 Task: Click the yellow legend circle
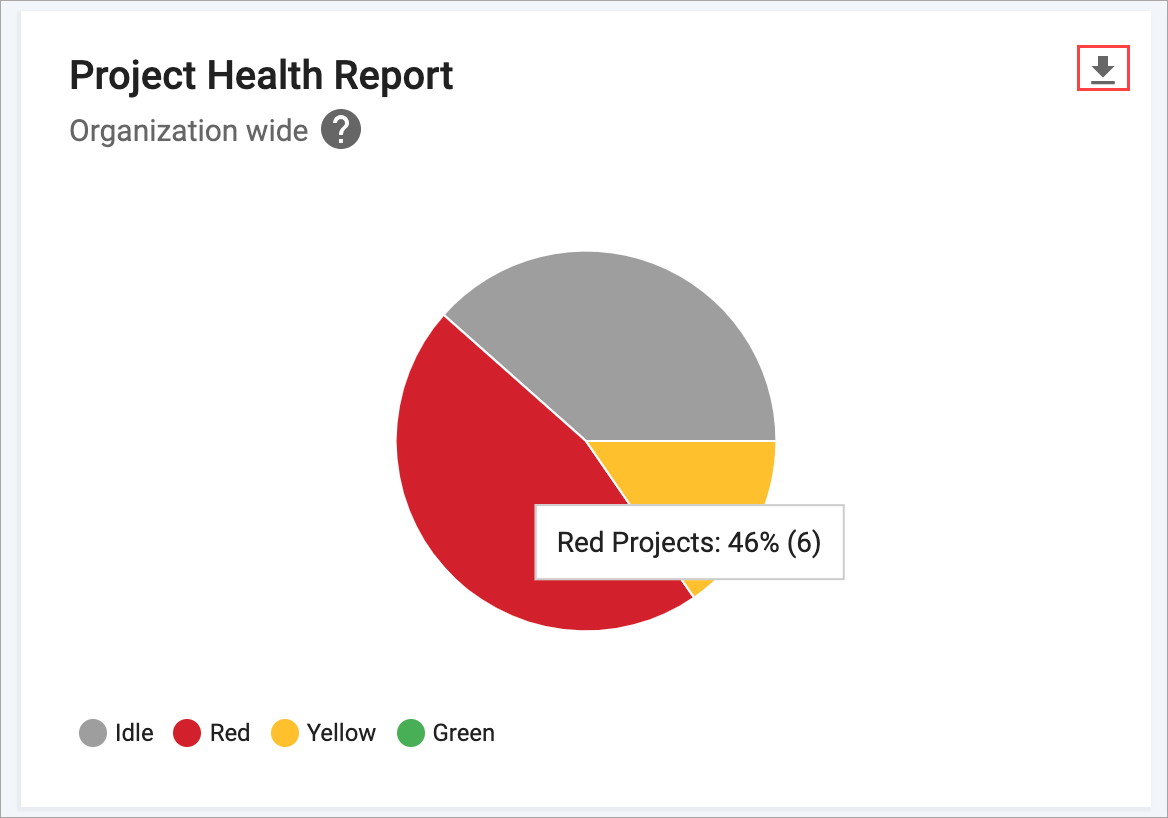[285, 733]
